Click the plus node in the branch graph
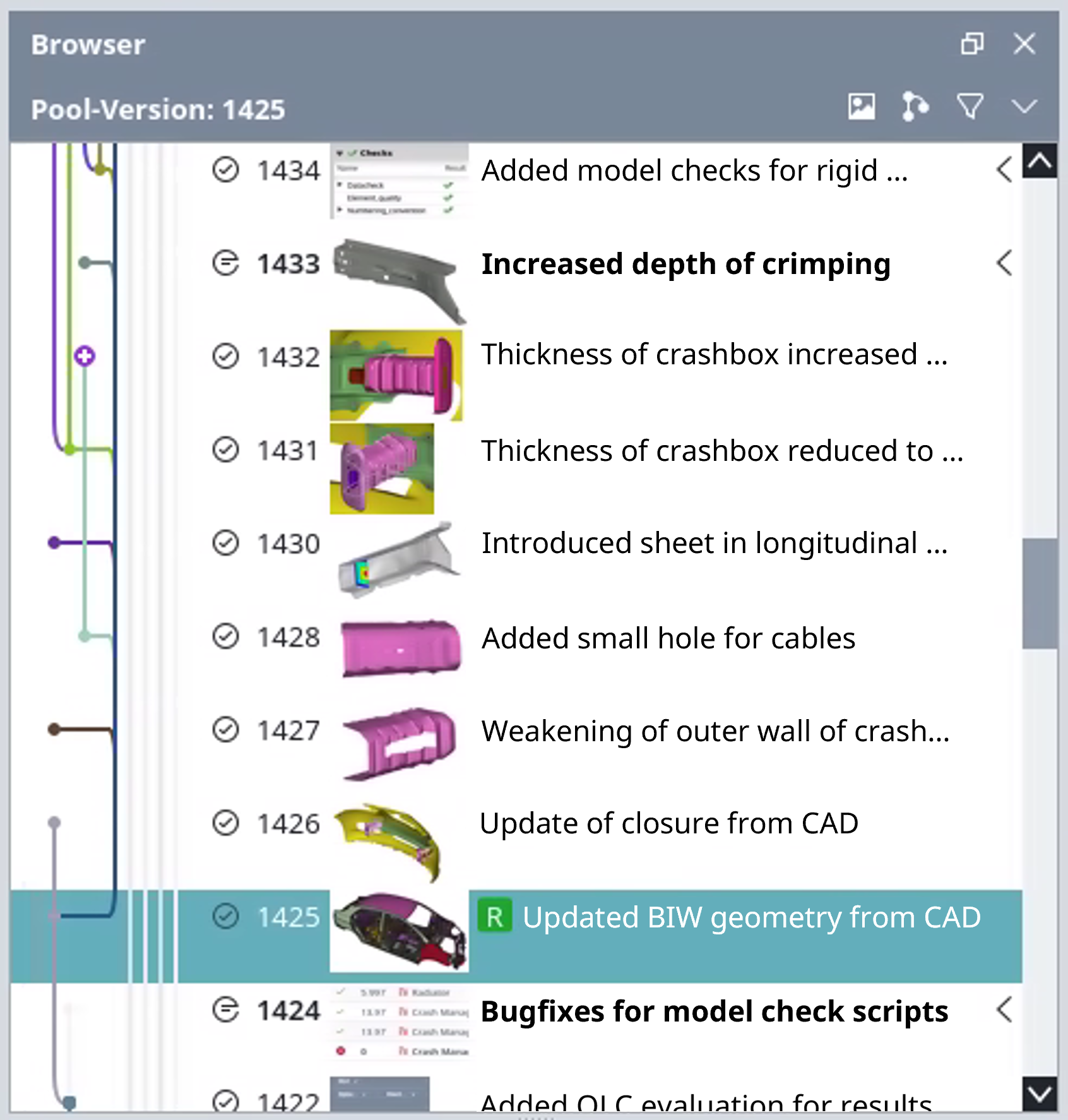The width and height of the screenshot is (1068, 1120). point(85,355)
